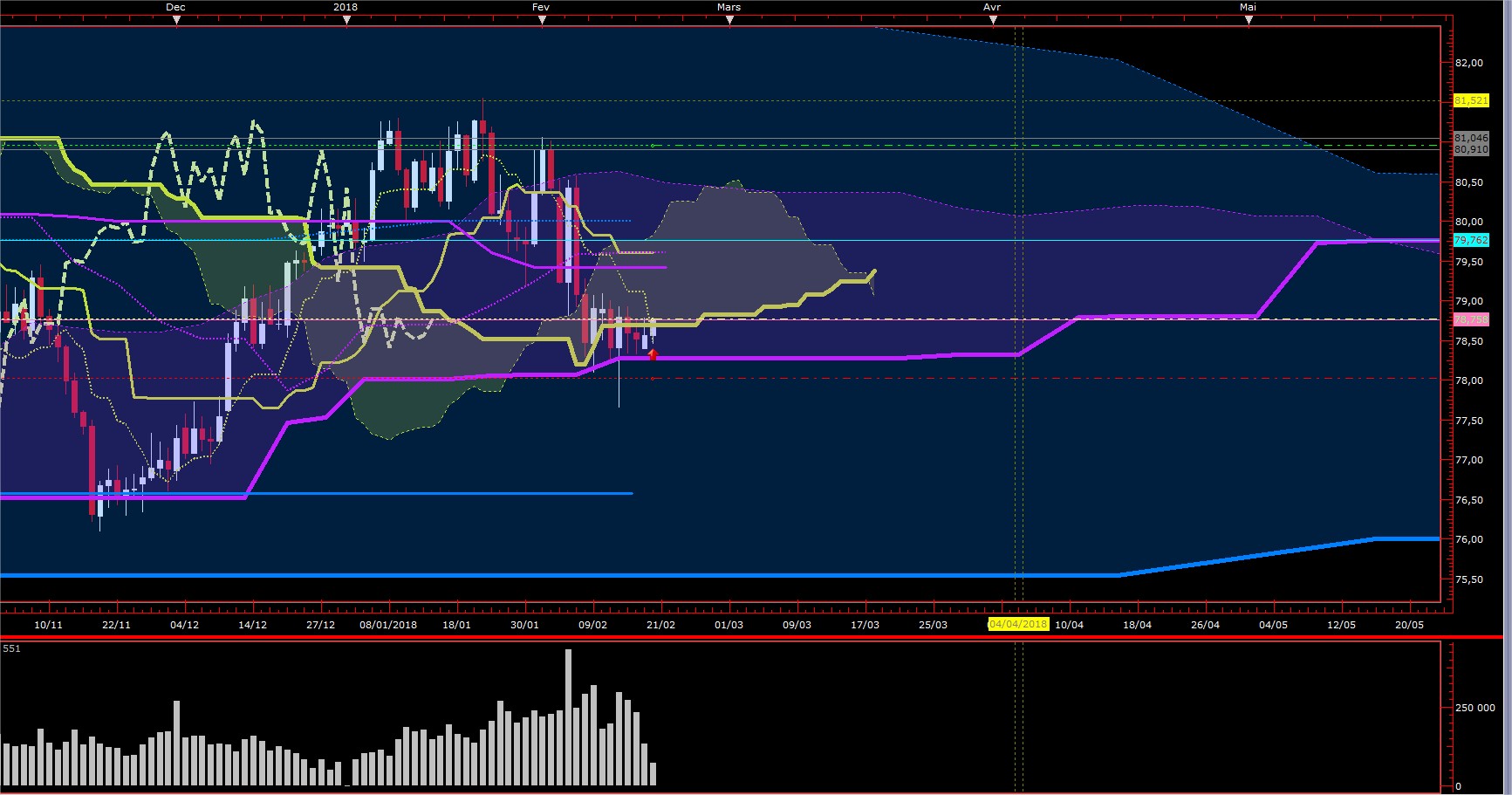Click the 551 value in the volume panel
The height and width of the screenshot is (795, 1512).
pos(11,648)
